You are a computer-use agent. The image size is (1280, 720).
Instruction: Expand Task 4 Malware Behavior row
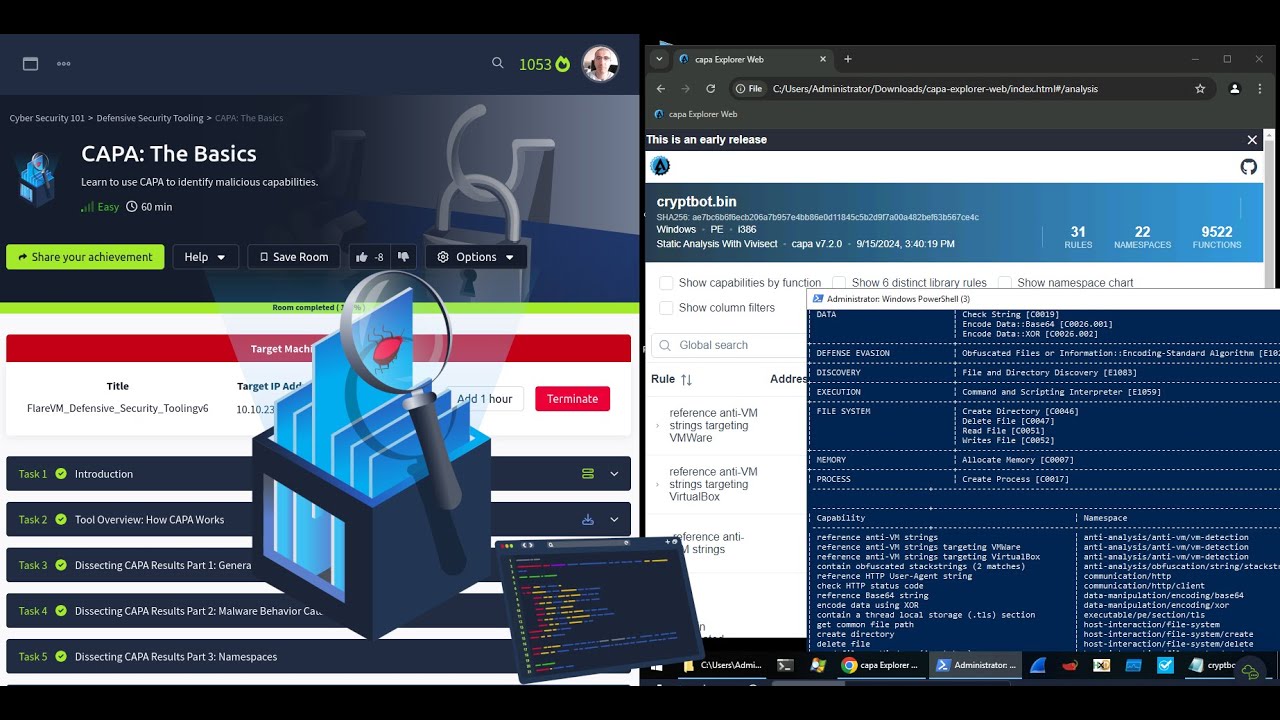point(318,611)
